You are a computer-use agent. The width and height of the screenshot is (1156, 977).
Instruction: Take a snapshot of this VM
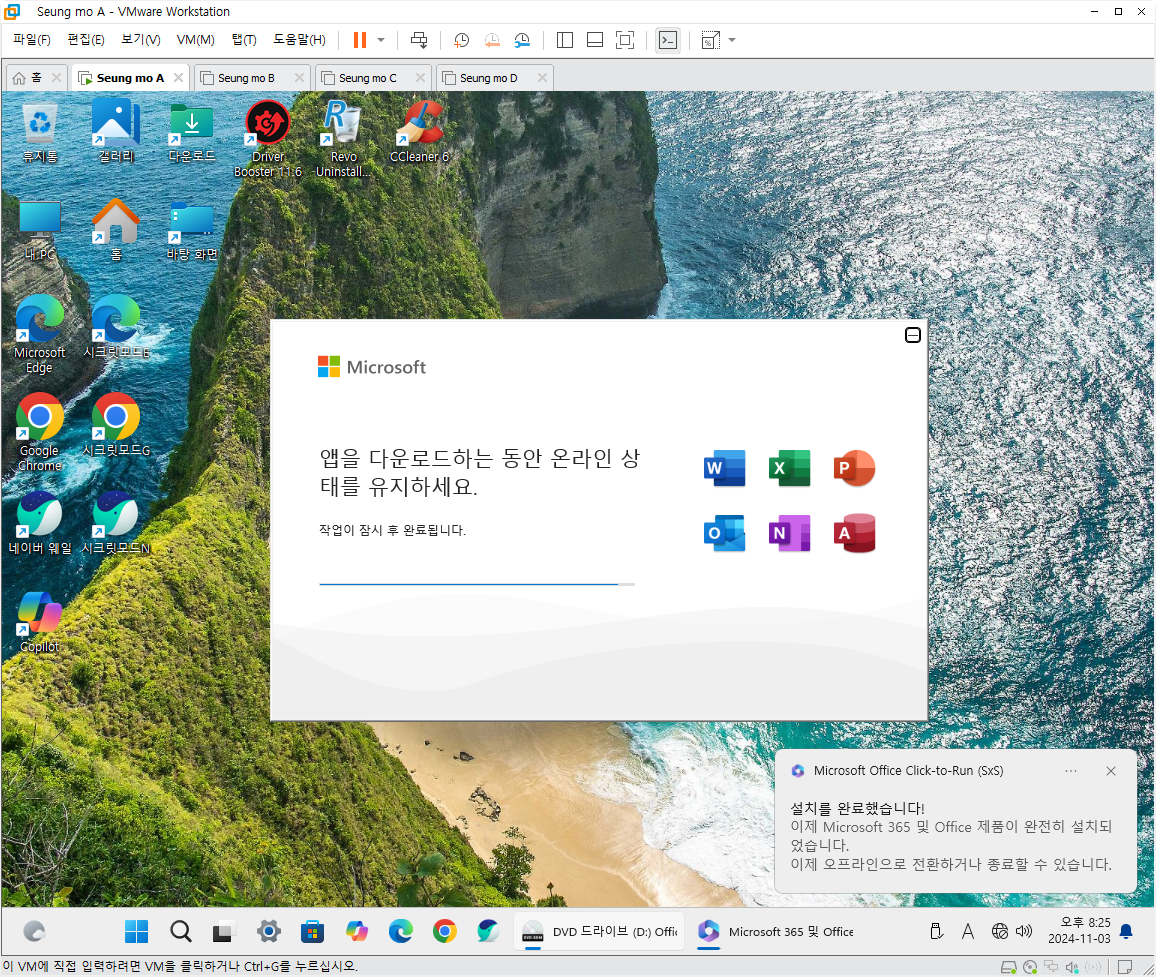pyautogui.click(x=462, y=40)
